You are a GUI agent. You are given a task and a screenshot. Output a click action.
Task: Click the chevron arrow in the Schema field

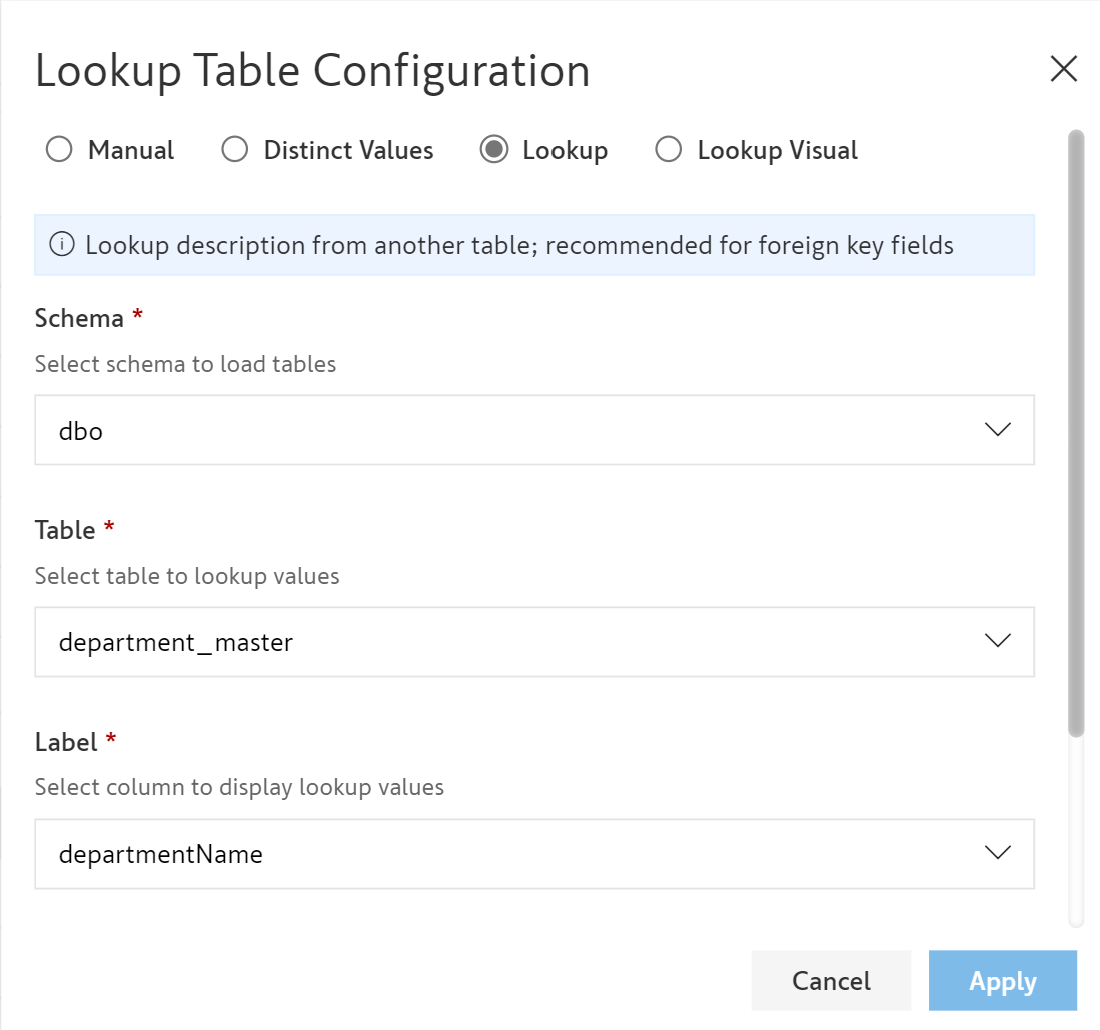tap(997, 430)
